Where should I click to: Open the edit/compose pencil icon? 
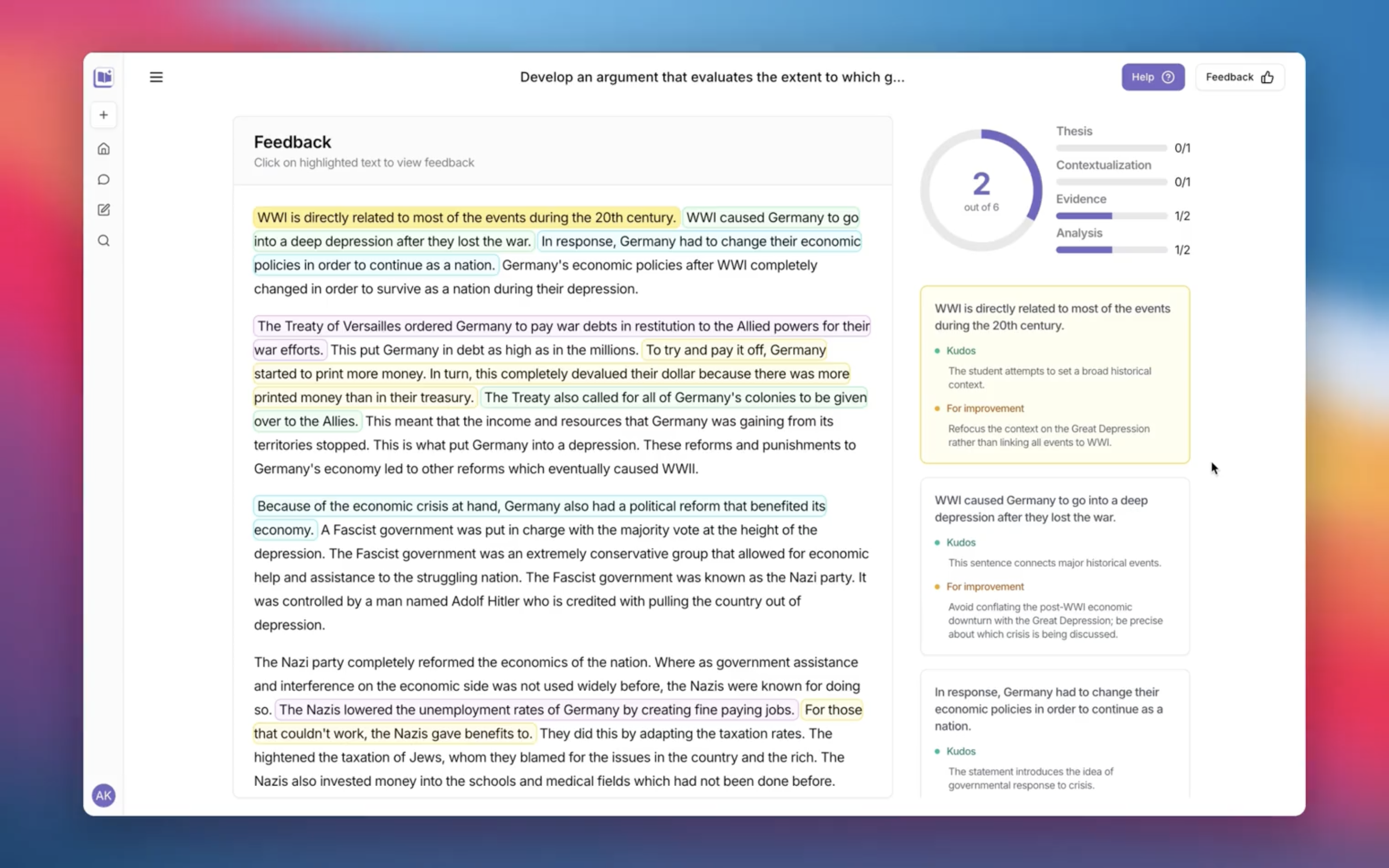103,210
